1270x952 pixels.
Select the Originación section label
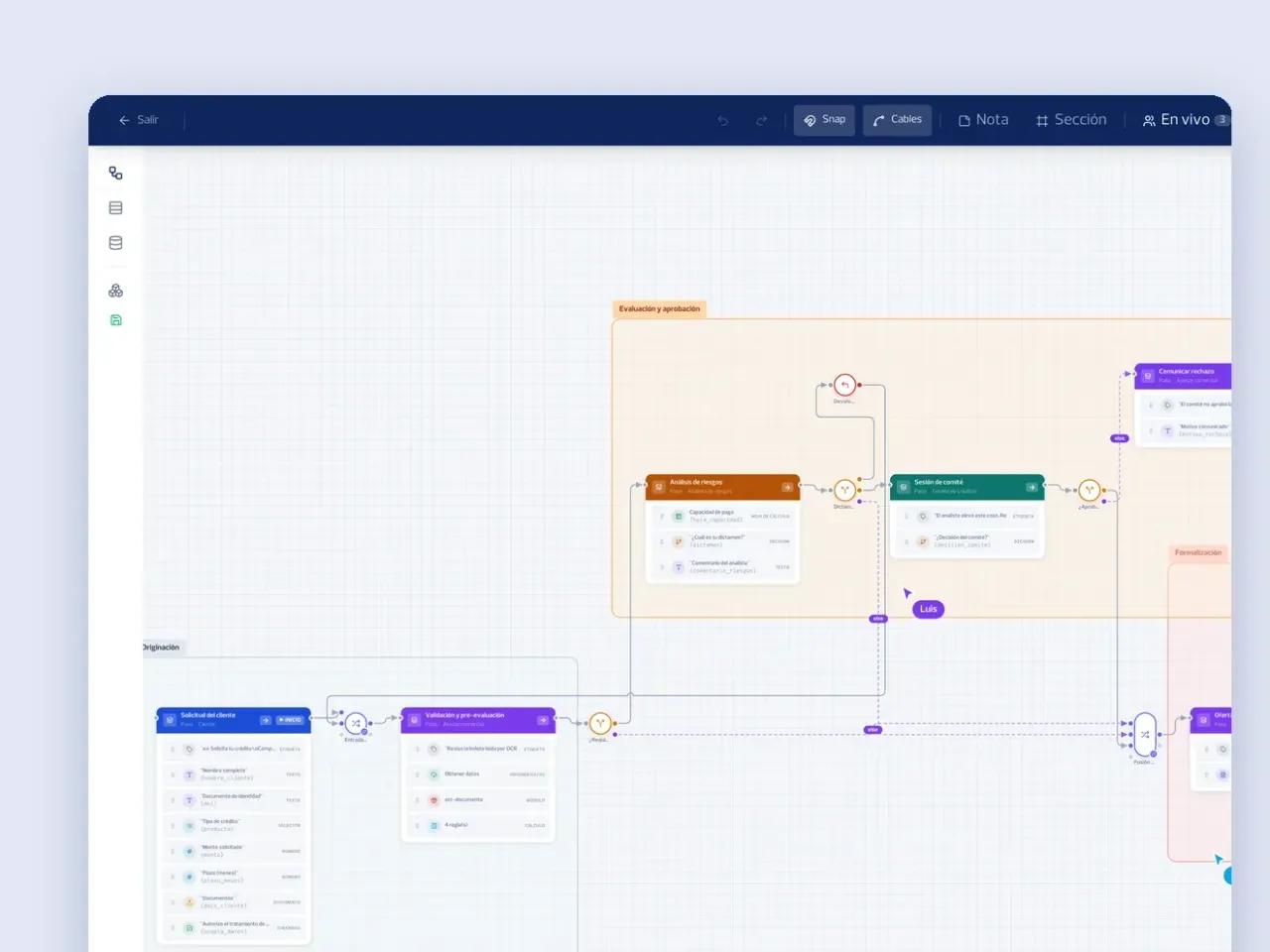click(x=163, y=648)
